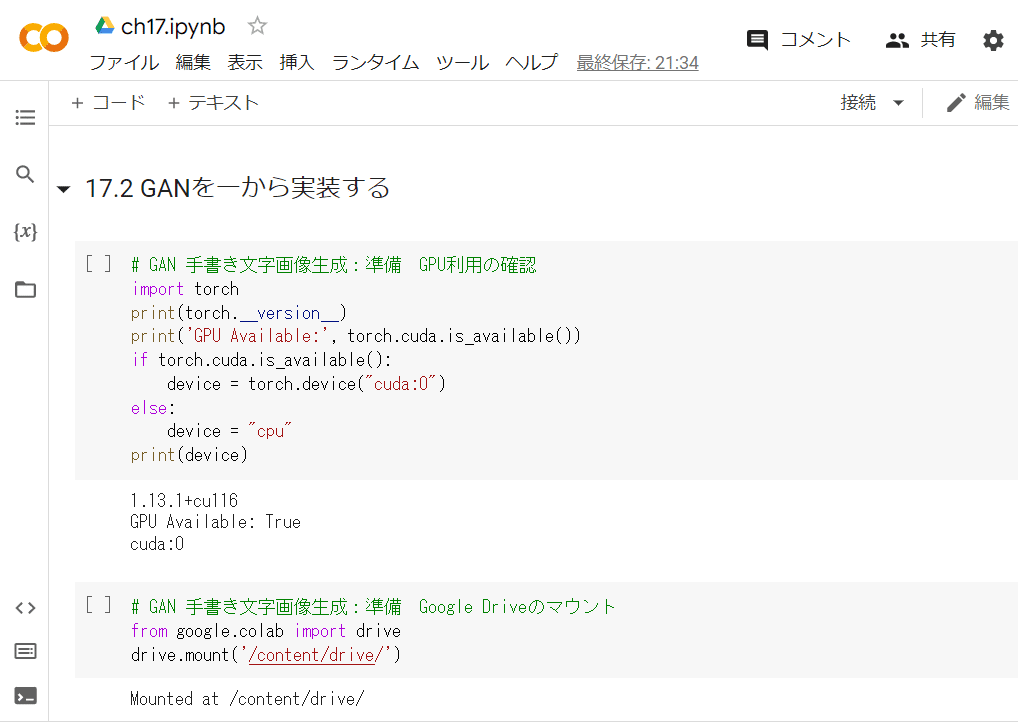Open the search and replace sidebar icon
This screenshot has height=728, width=1018.
coord(25,174)
